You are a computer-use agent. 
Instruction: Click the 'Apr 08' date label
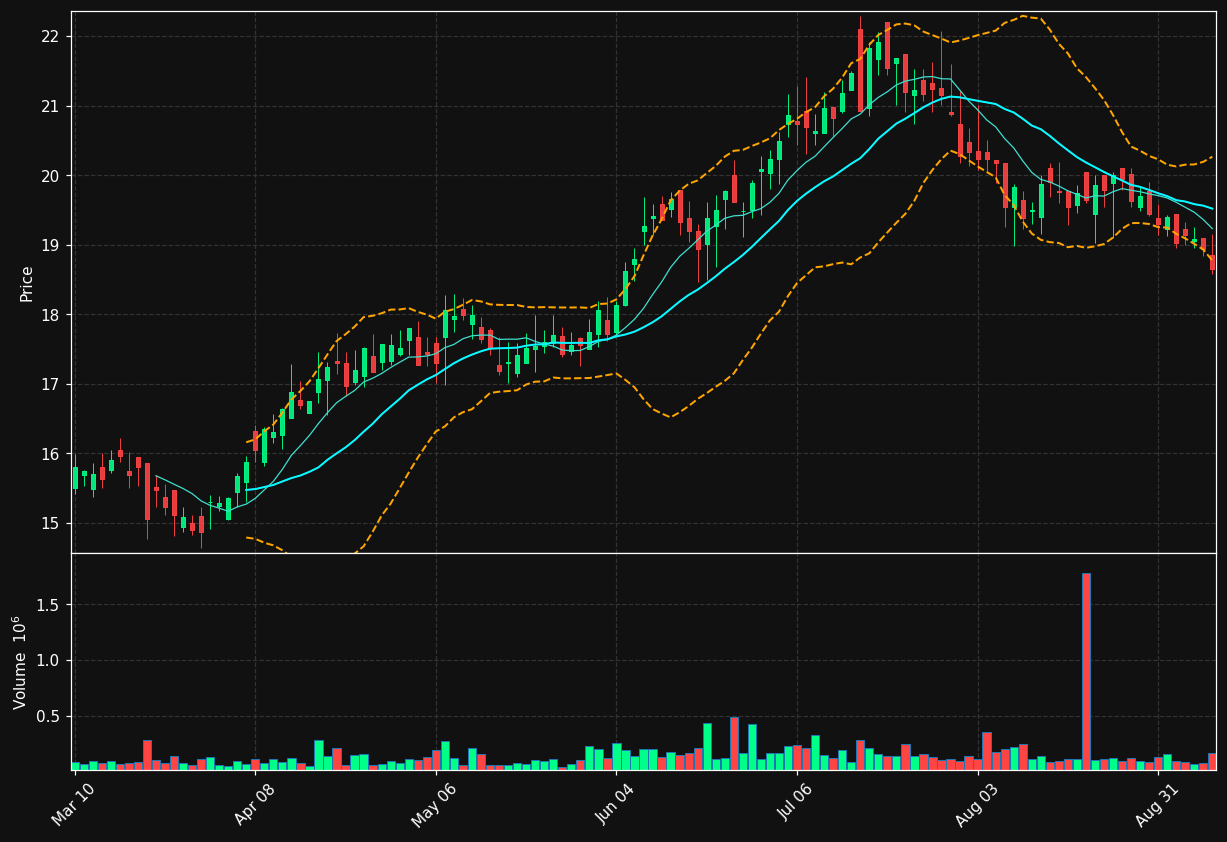[254, 805]
